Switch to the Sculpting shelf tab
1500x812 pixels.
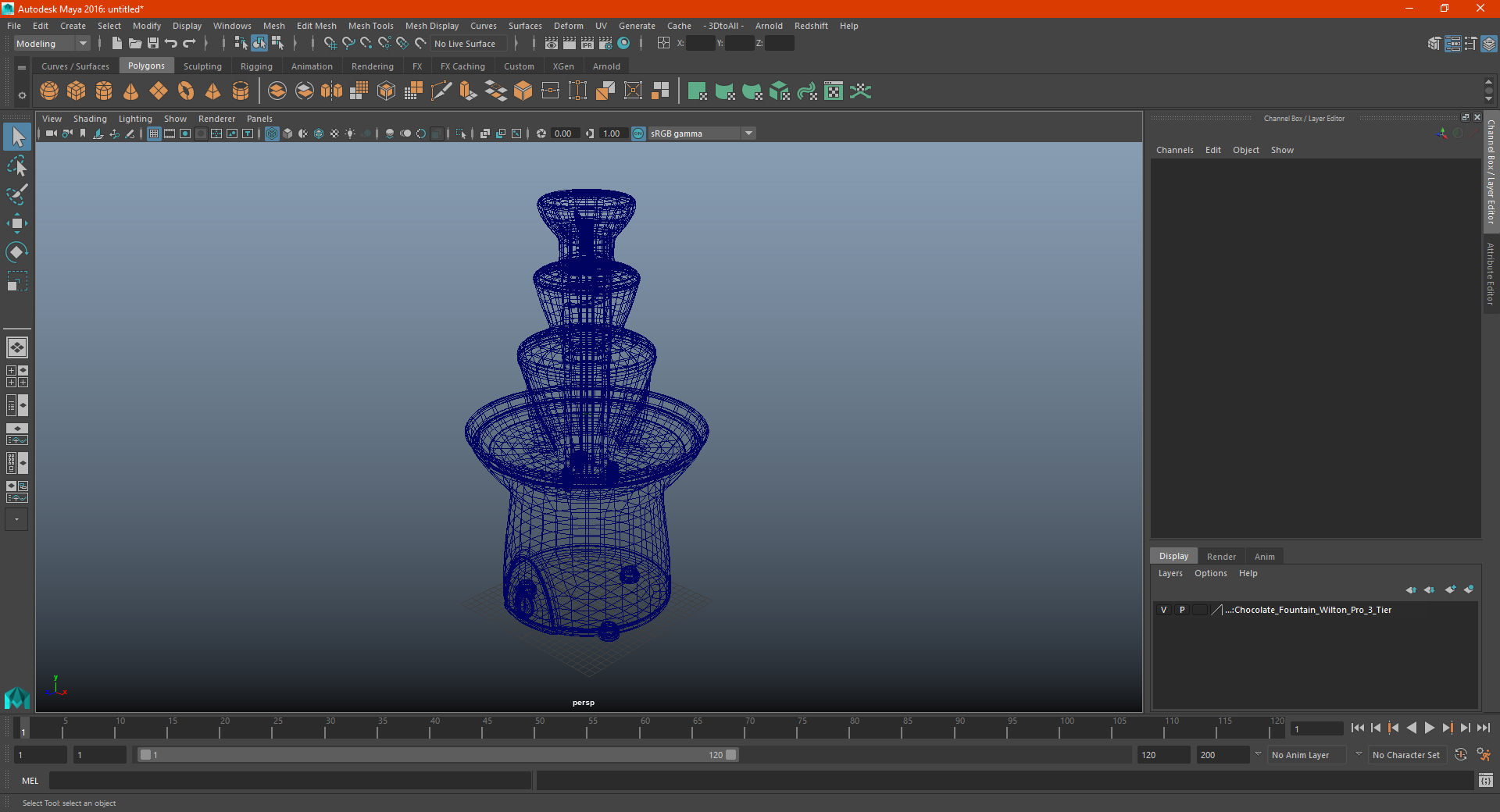pyautogui.click(x=202, y=66)
